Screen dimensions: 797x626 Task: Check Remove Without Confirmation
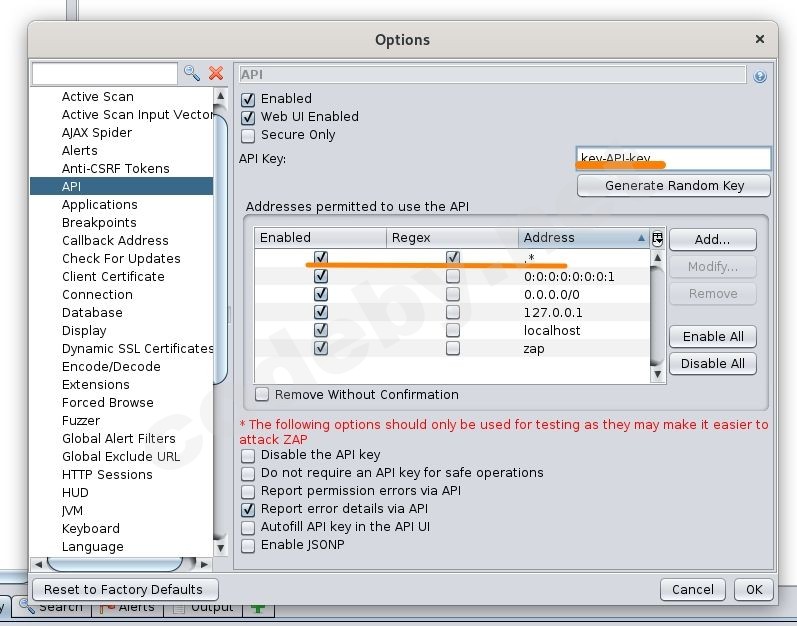click(262, 395)
